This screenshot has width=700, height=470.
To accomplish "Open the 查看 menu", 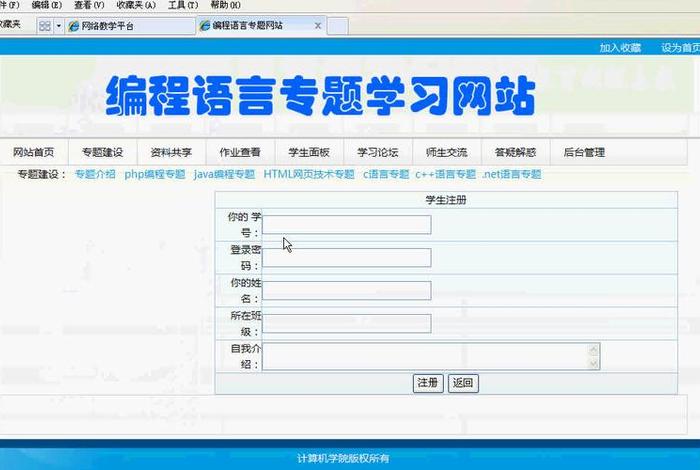I will point(89,5).
